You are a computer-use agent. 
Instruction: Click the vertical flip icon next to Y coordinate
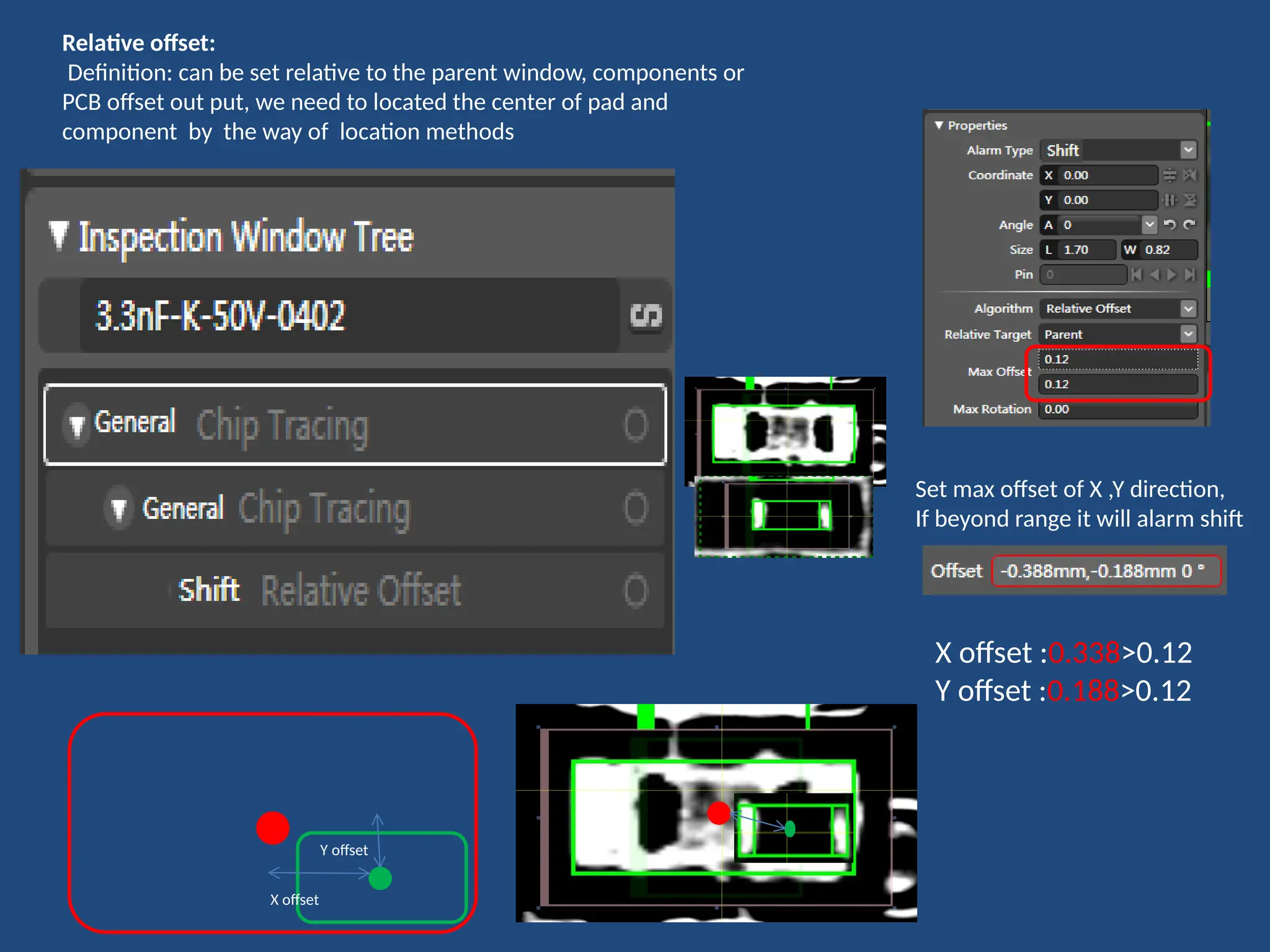click(x=1189, y=200)
